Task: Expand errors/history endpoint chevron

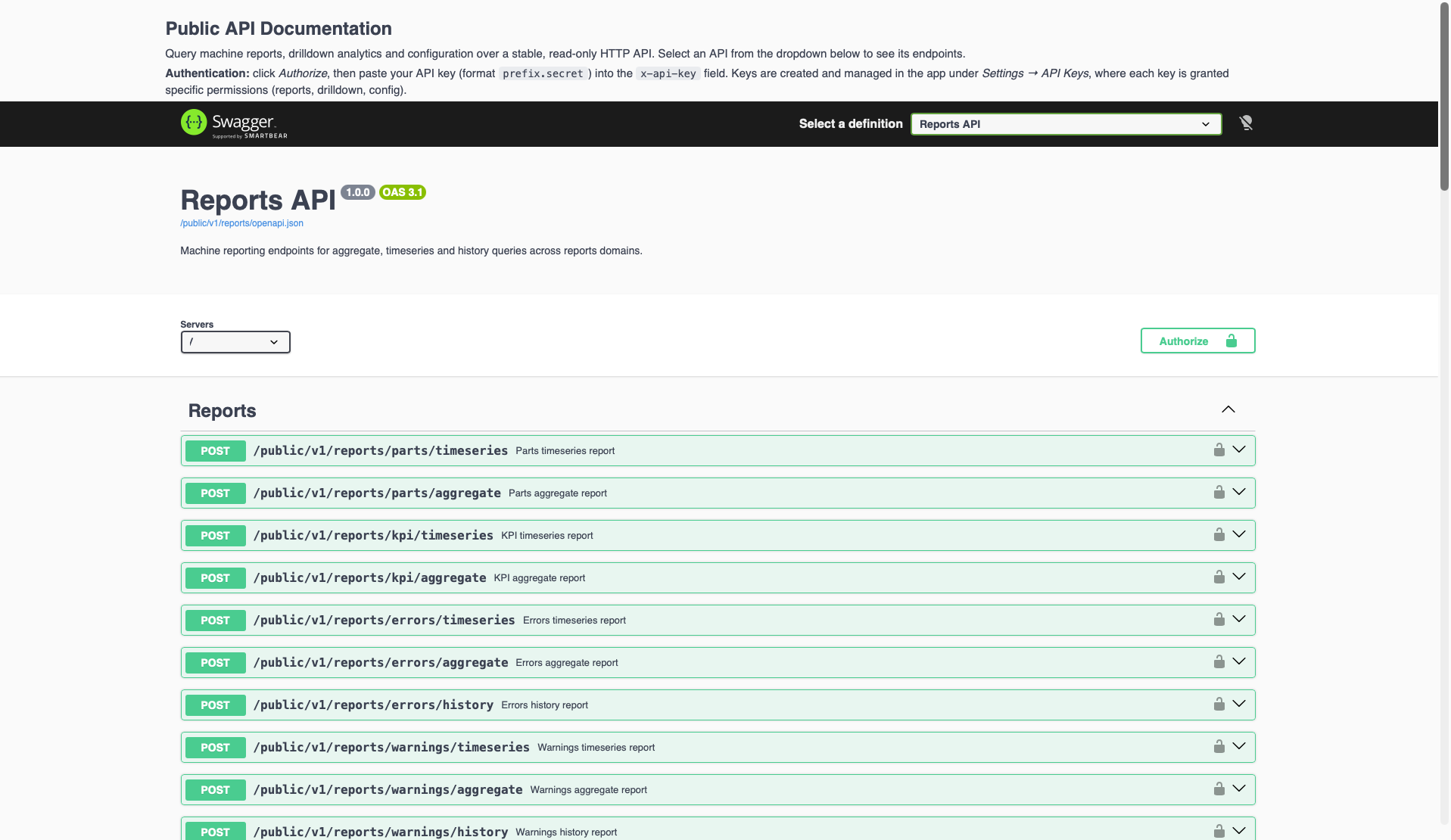Action: [x=1238, y=704]
